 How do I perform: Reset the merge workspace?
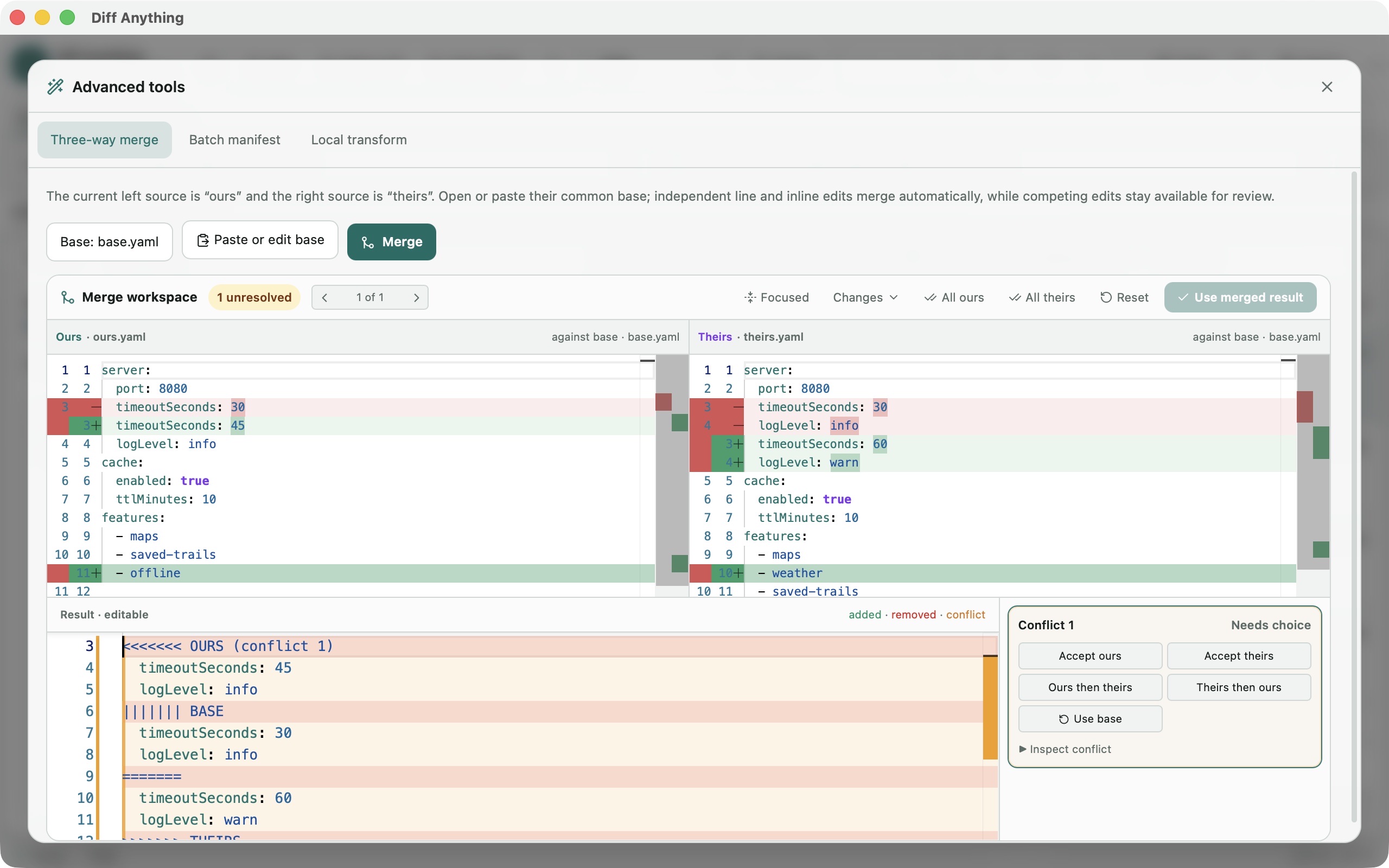click(x=1124, y=297)
